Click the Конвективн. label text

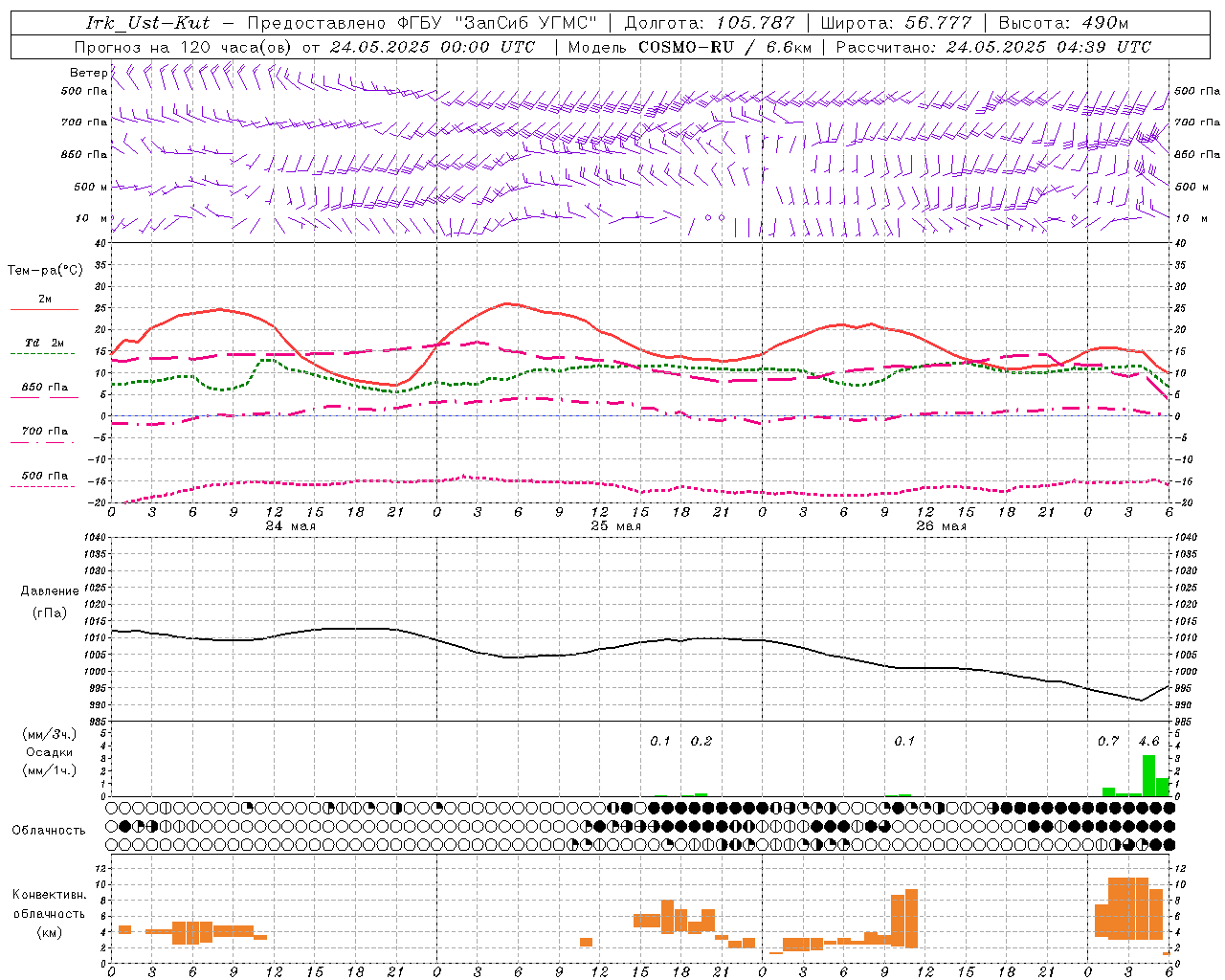[x=50, y=895]
